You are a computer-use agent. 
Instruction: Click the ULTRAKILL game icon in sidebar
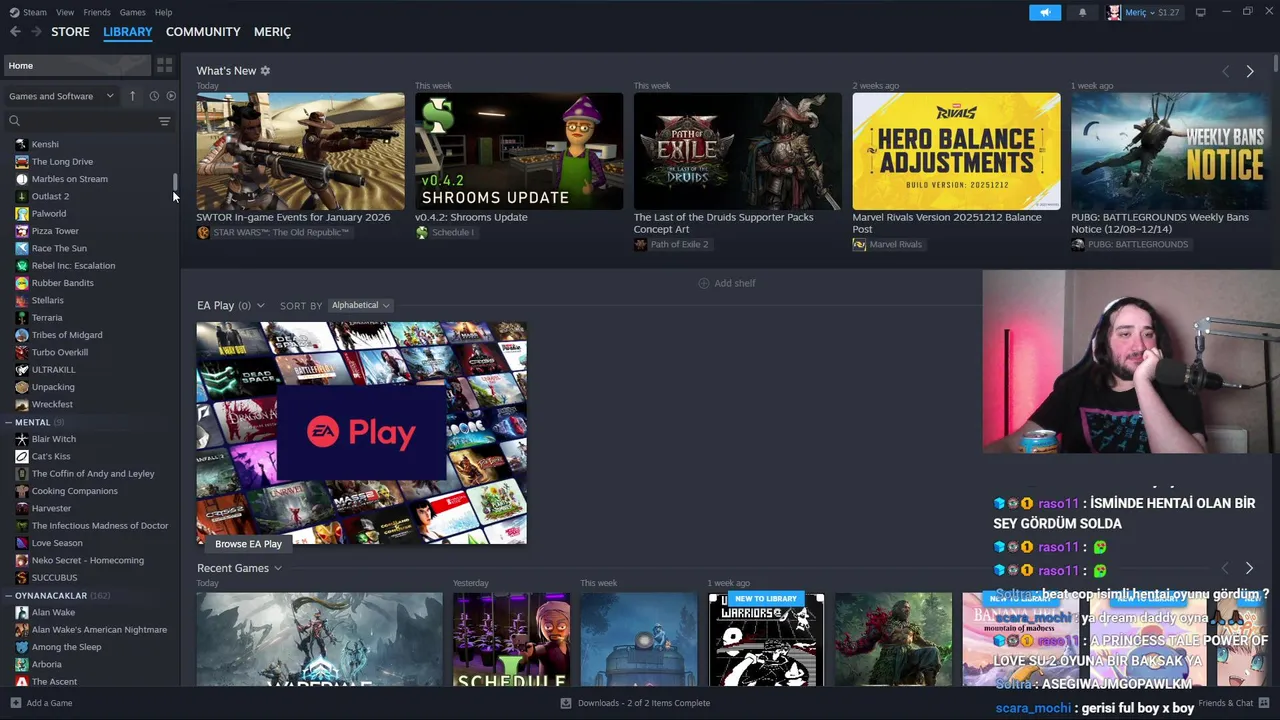coord(21,369)
